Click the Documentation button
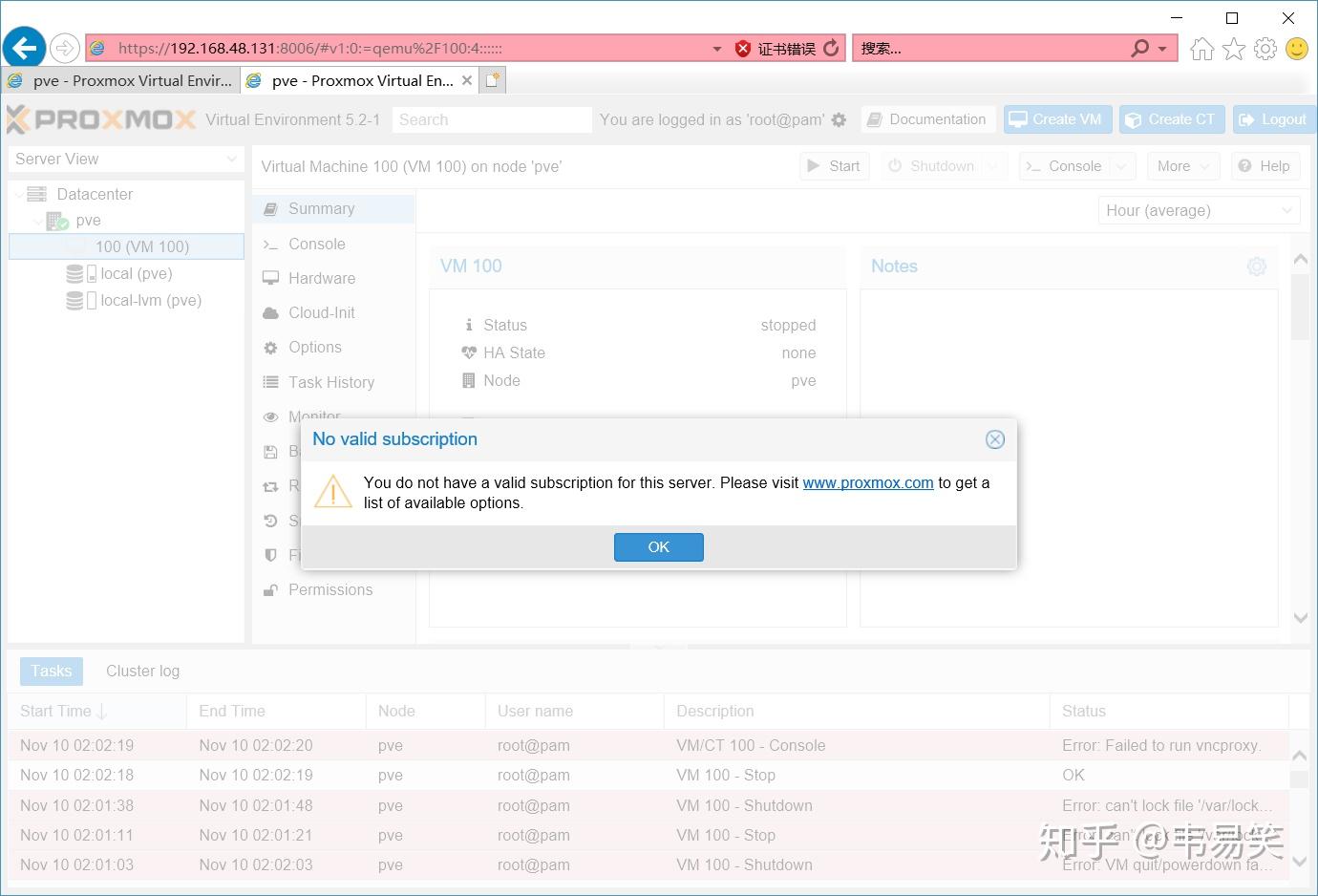Image resolution: width=1318 pixels, height=896 pixels. [x=927, y=119]
